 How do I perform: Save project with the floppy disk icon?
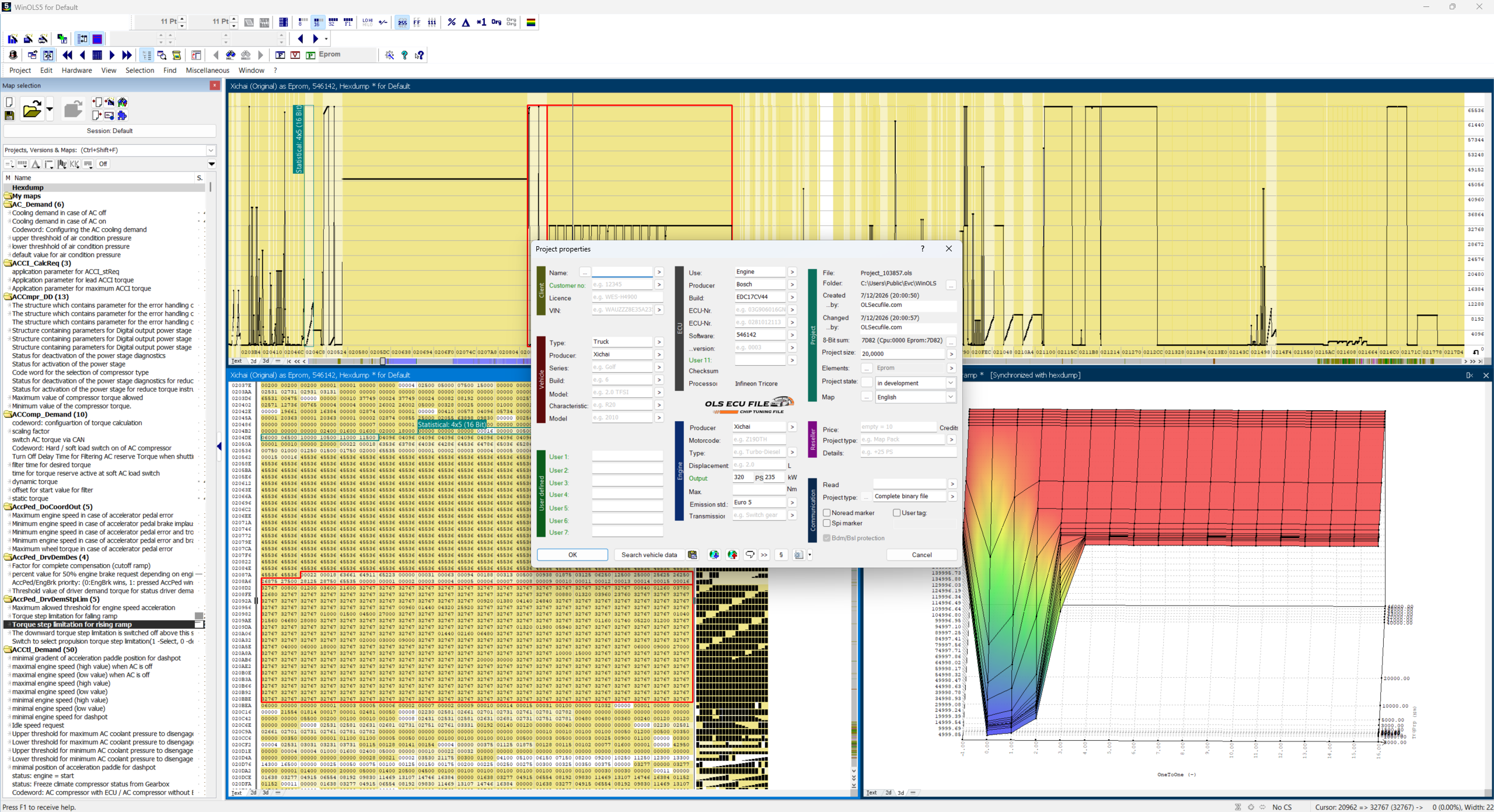pos(9,116)
